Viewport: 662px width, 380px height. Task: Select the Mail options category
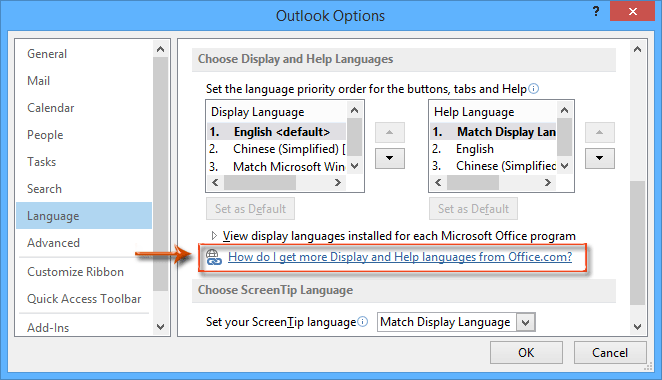tap(38, 81)
